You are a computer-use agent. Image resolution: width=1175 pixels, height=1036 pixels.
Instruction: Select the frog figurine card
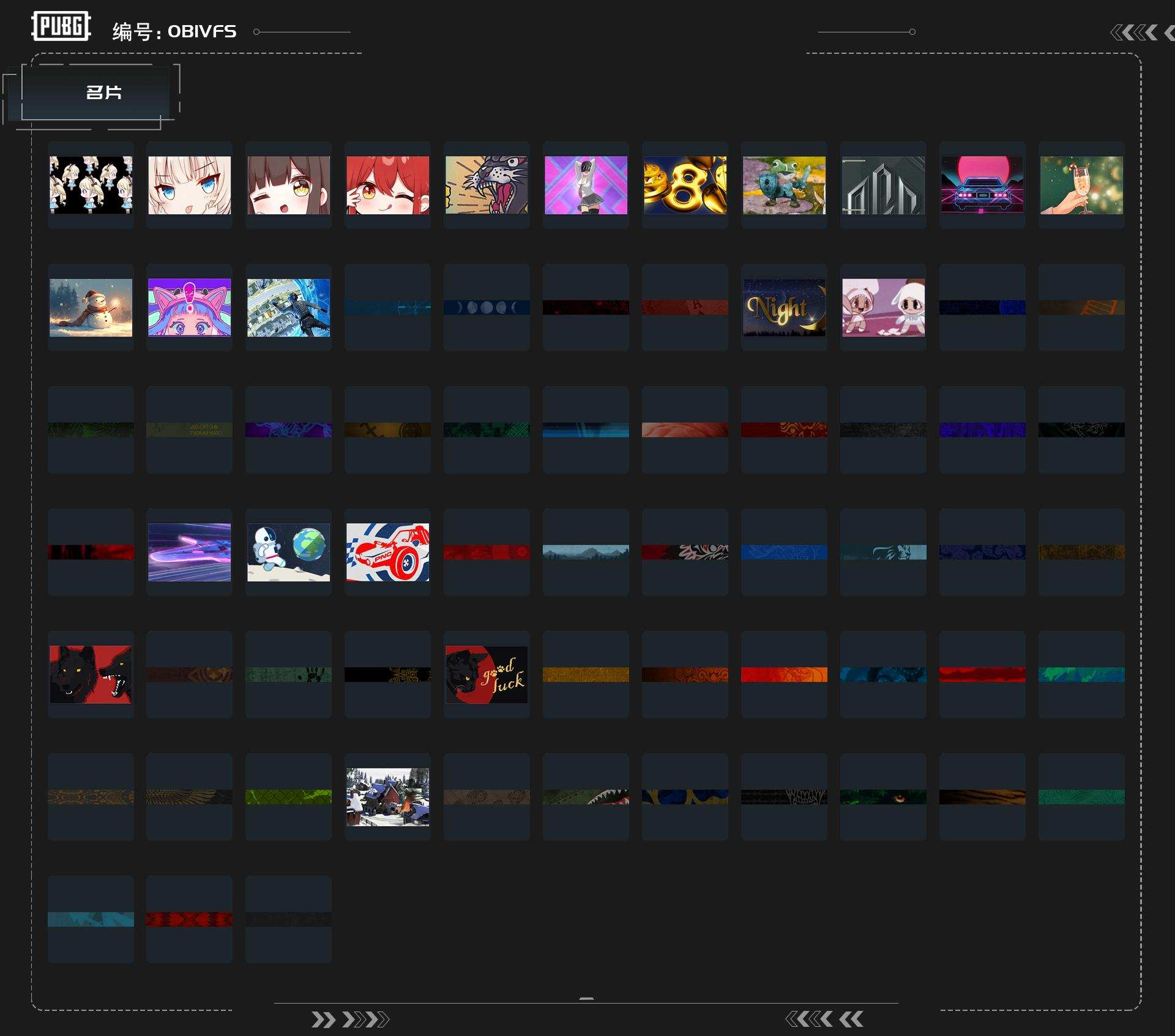click(784, 185)
